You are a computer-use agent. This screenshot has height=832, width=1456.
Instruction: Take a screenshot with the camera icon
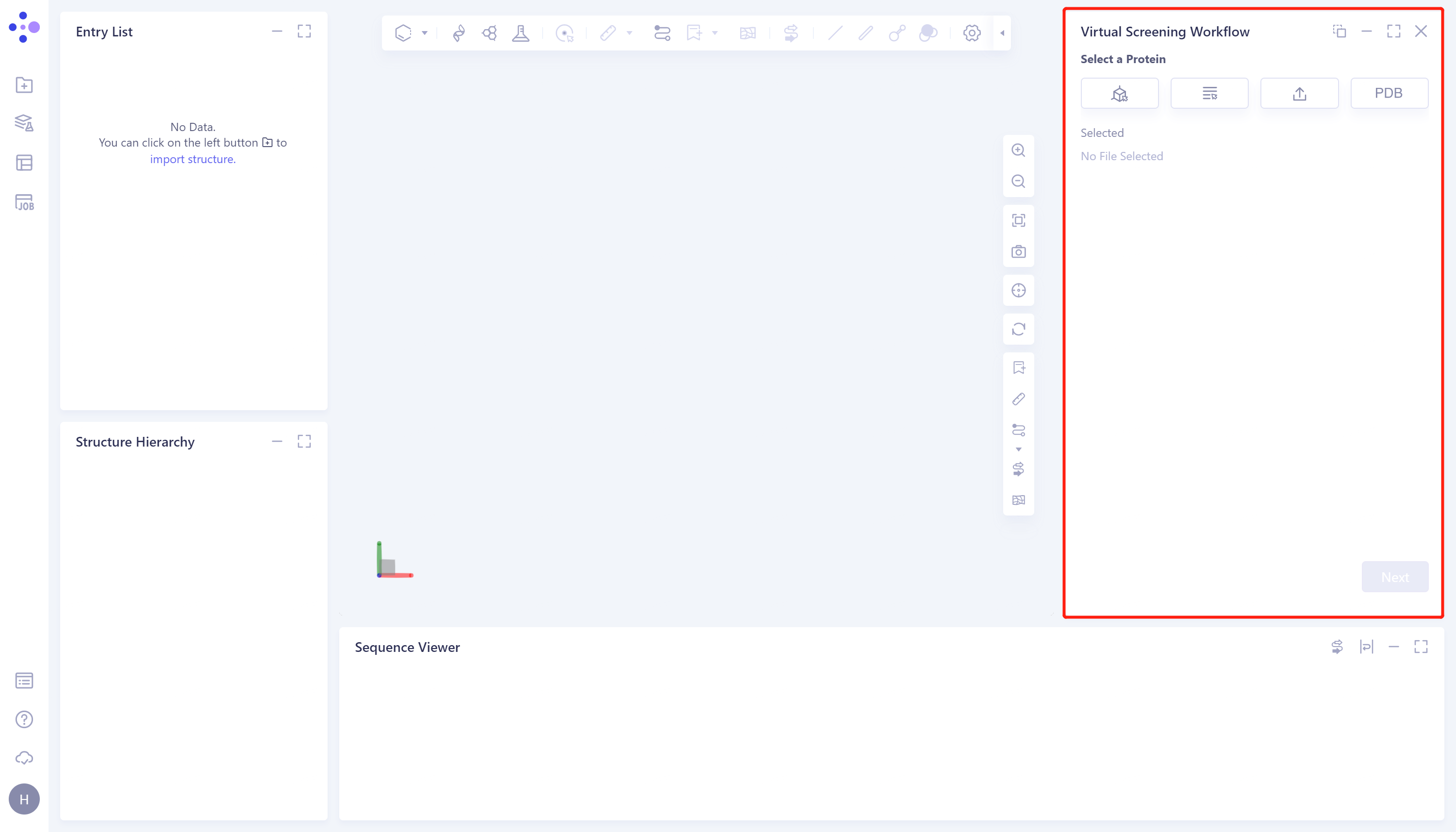pos(1019,251)
